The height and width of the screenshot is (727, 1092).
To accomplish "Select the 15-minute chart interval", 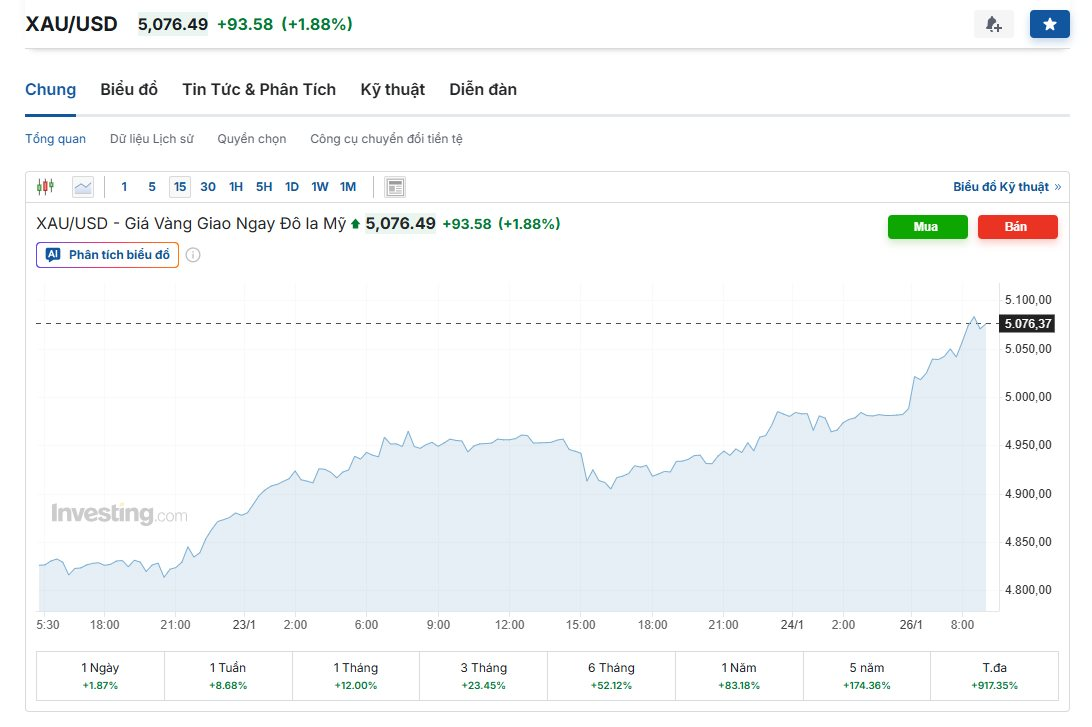I will (179, 187).
